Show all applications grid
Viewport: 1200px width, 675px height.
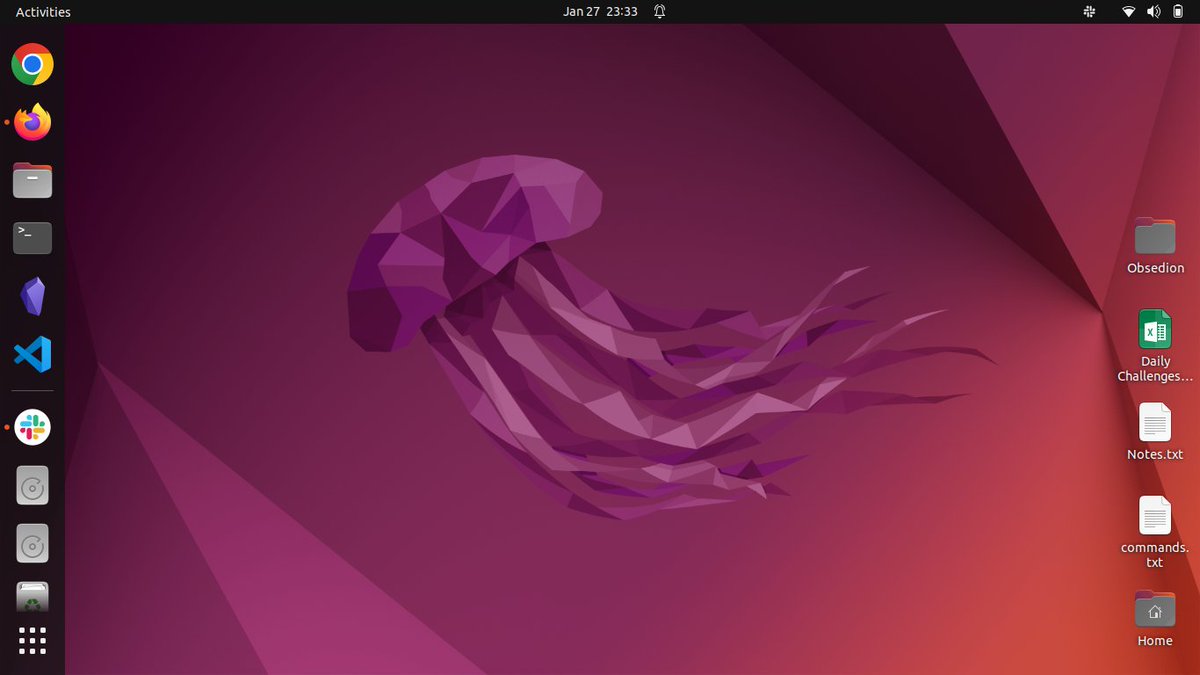[x=32, y=641]
